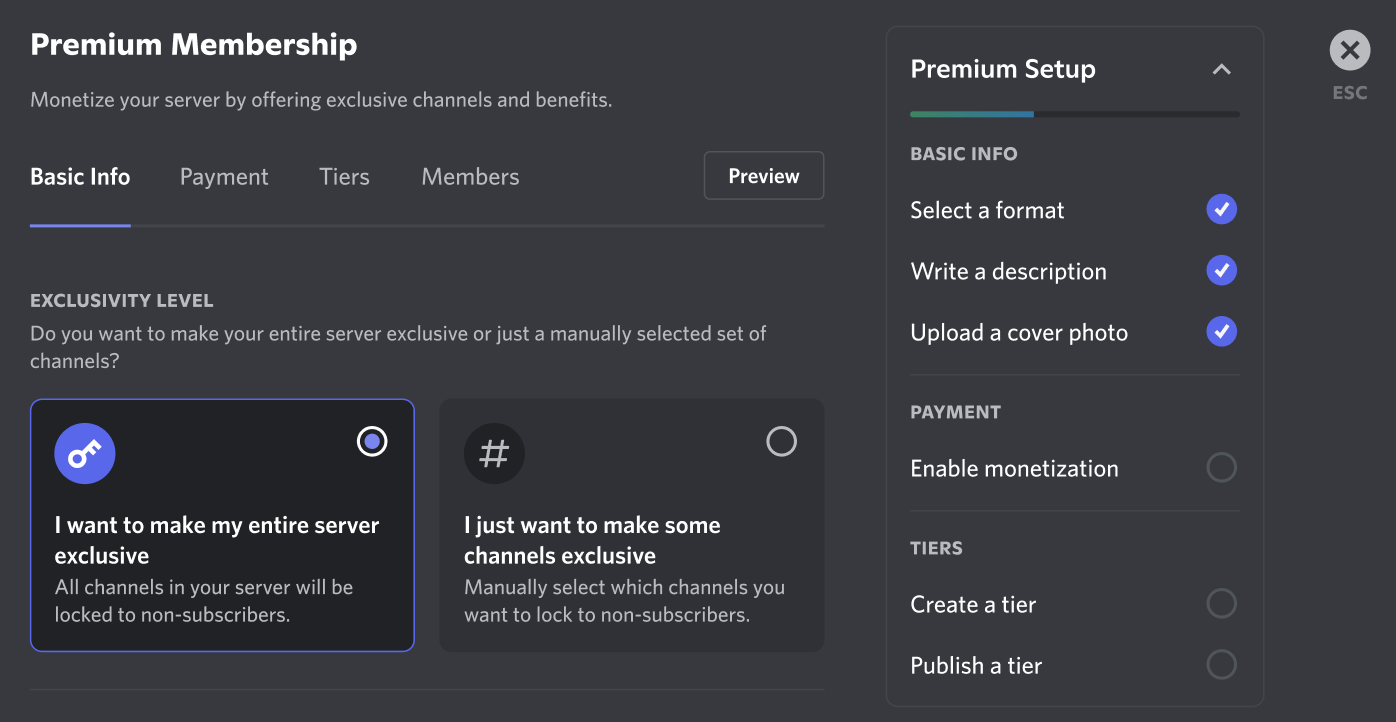Toggle the Select a format checkmark
Viewport: 1396px width, 722px height.
tap(1221, 210)
